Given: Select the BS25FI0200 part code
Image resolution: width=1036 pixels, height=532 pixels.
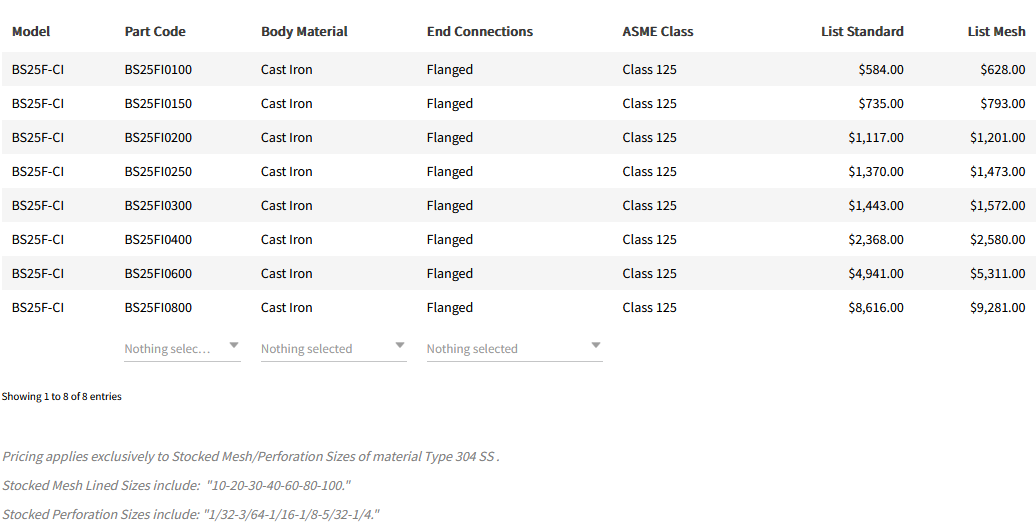Looking at the screenshot, I should [158, 138].
